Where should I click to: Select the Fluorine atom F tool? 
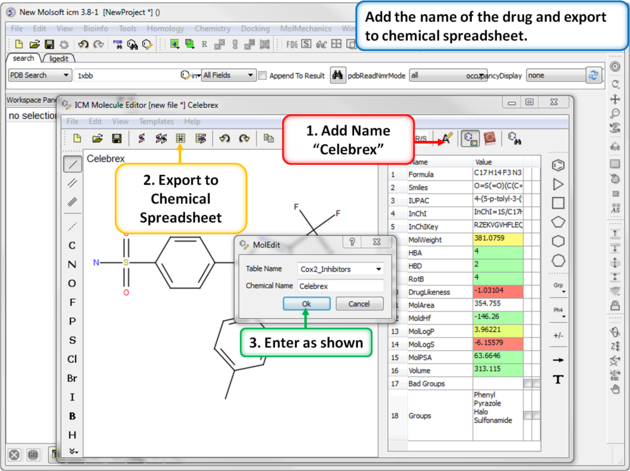tap(72, 302)
